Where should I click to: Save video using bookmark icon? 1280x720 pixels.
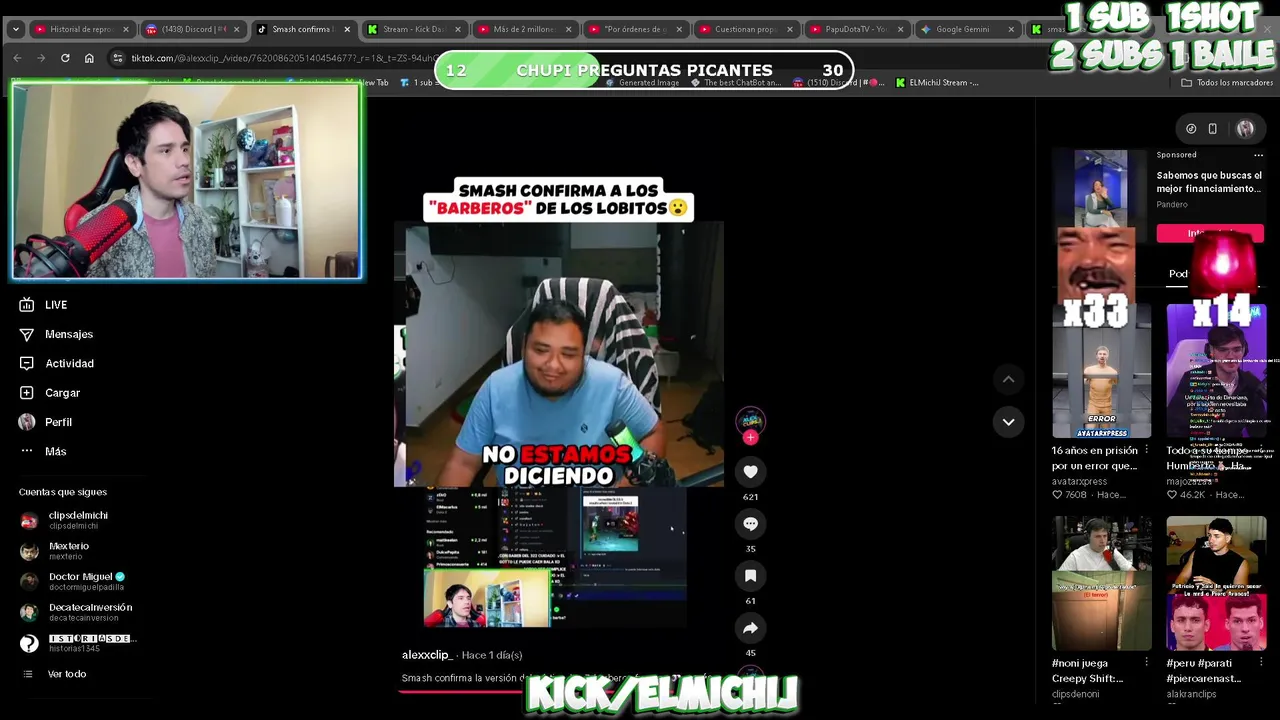(x=750, y=576)
